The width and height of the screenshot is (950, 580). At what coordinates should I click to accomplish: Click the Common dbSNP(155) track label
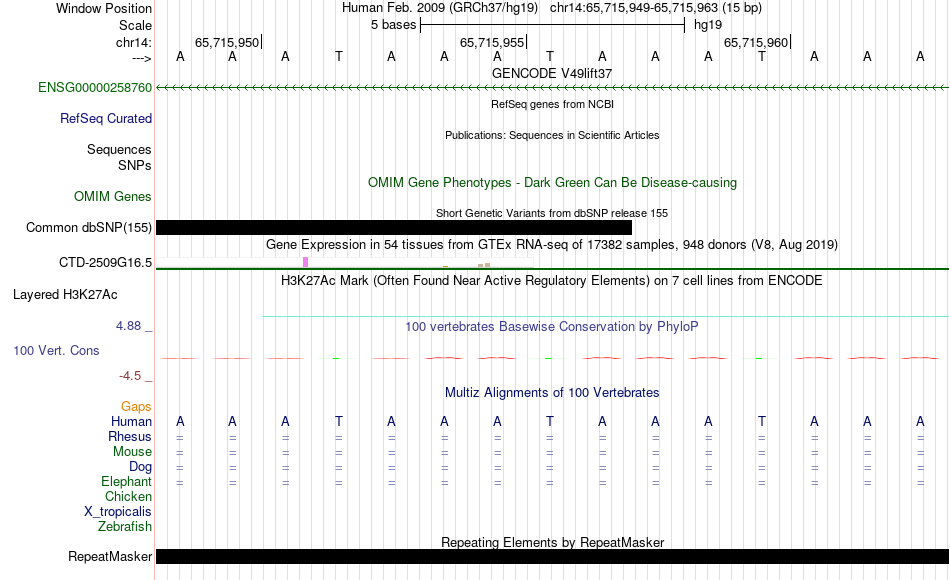[x=89, y=227]
